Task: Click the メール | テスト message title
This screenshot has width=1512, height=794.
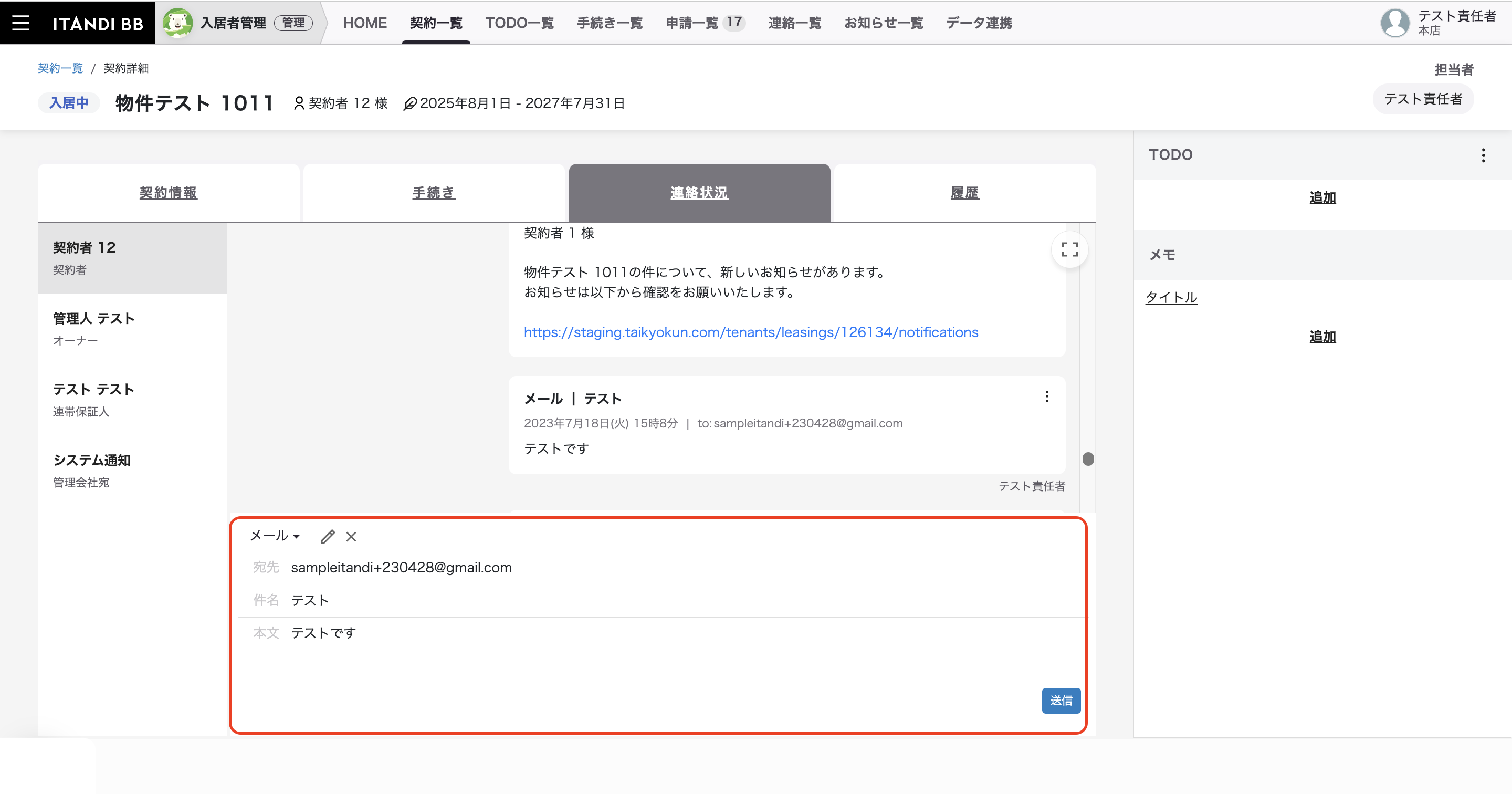Action: click(572, 399)
